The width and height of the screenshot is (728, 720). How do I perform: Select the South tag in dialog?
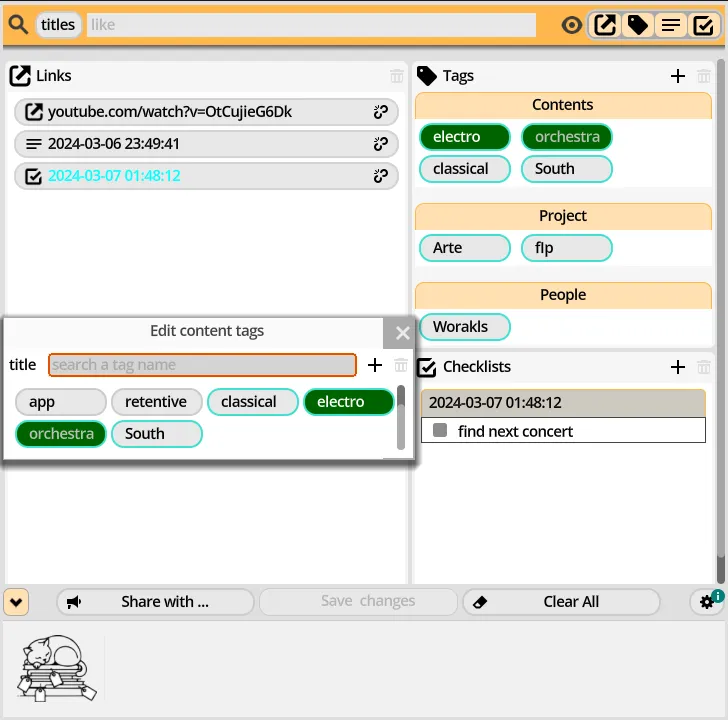pyautogui.click(x=157, y=434)
